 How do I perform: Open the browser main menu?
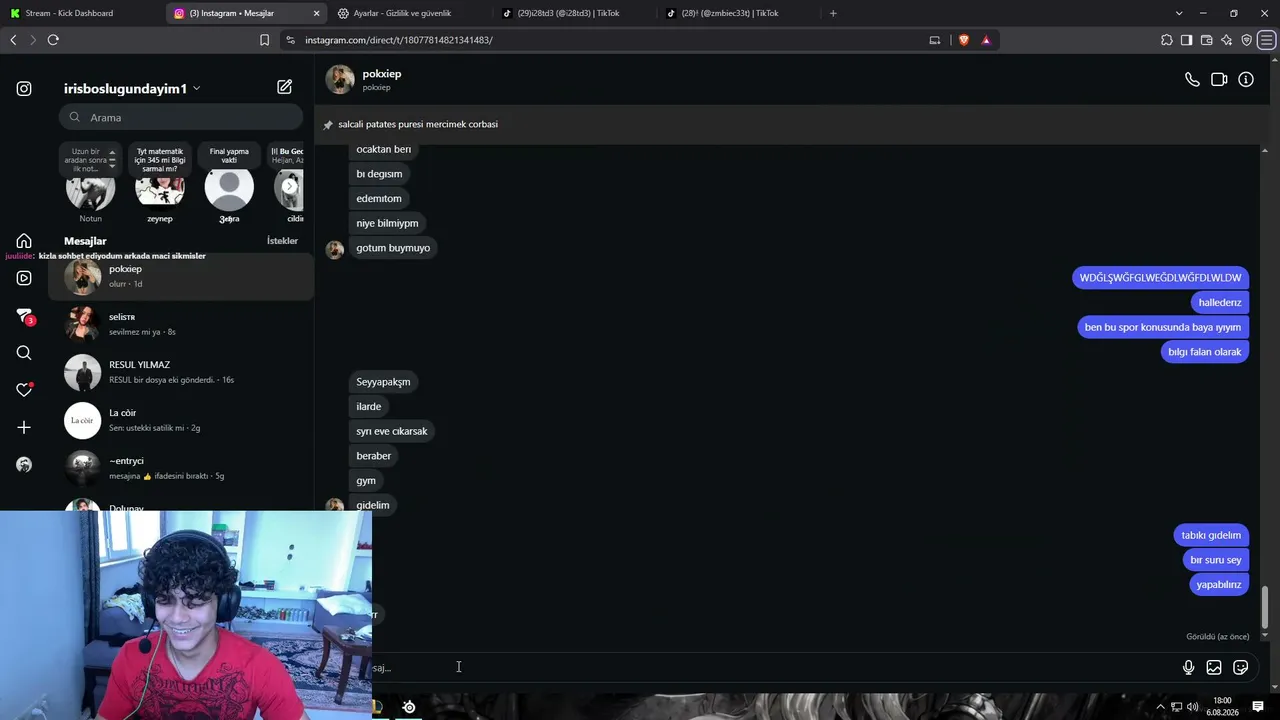[1266, 40]
